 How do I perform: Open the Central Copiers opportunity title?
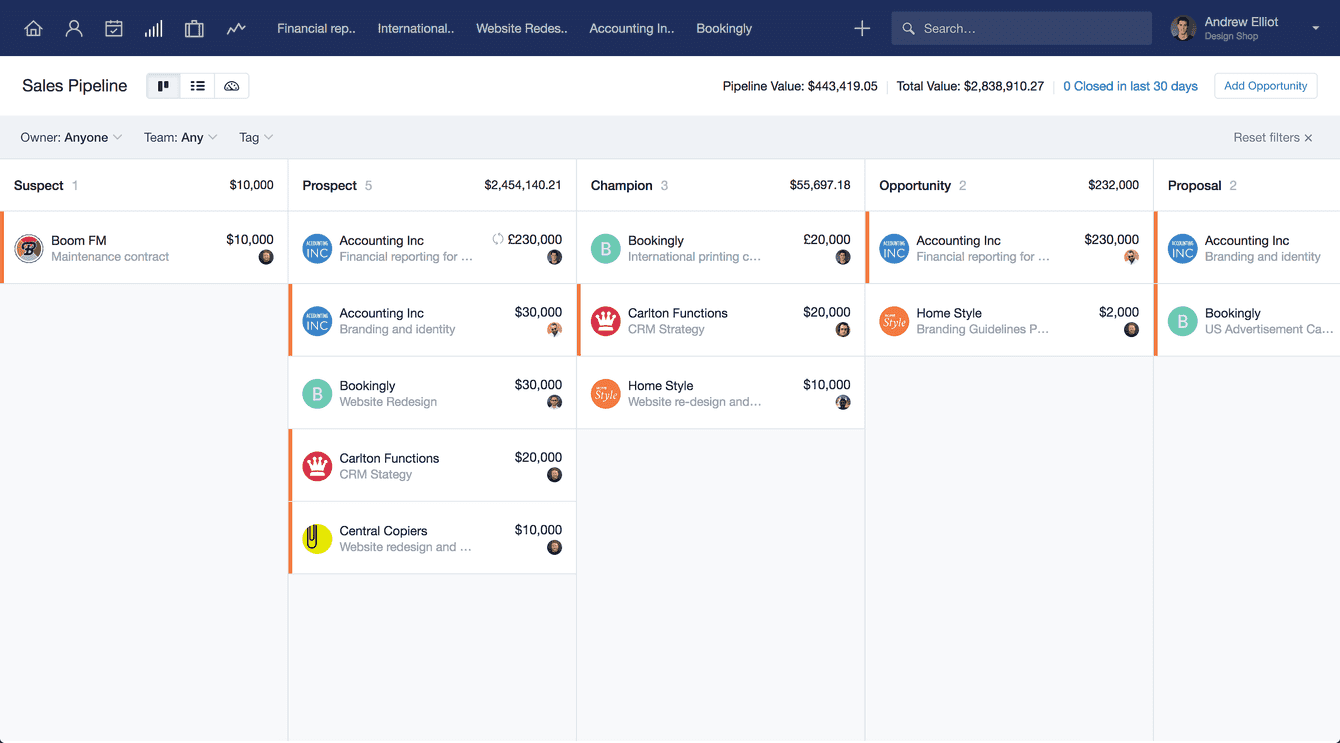coord(383,531)
